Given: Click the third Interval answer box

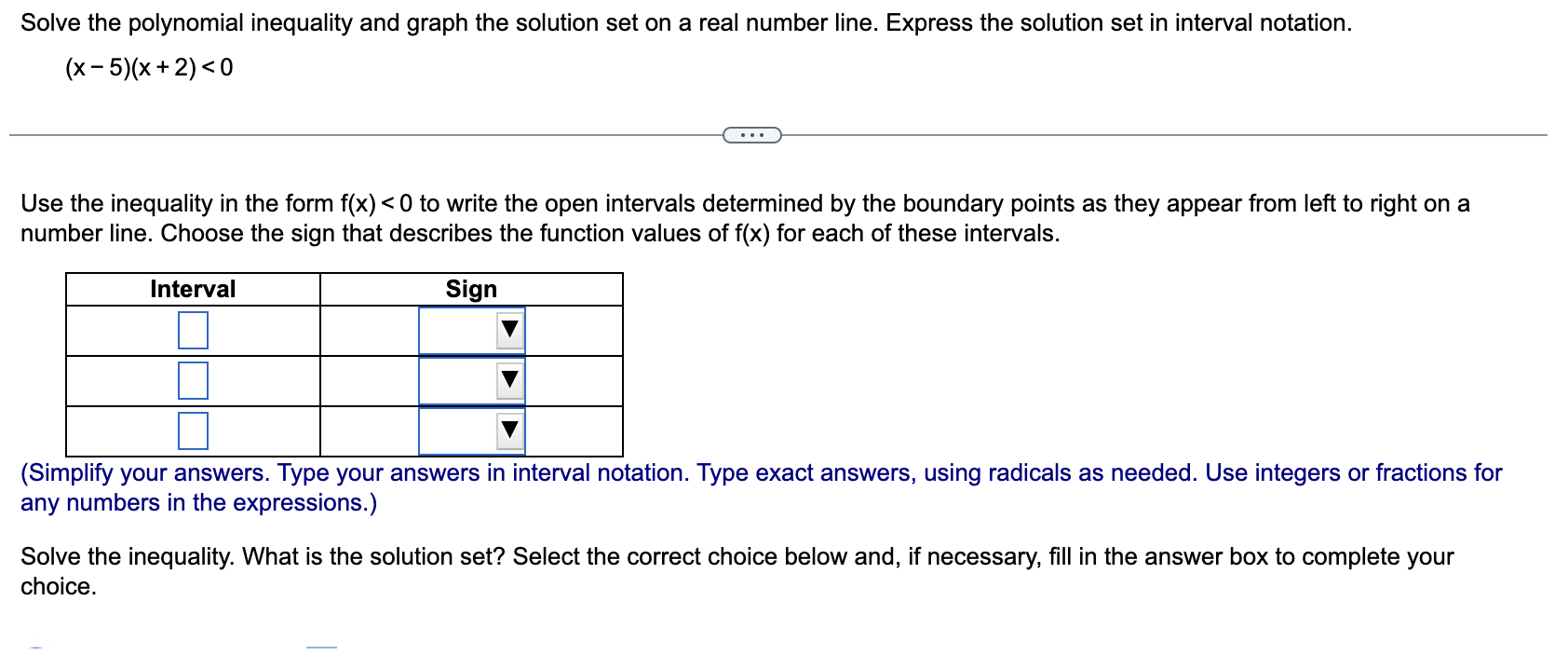Looking at the screenshot, I should (x=191, y=430).
